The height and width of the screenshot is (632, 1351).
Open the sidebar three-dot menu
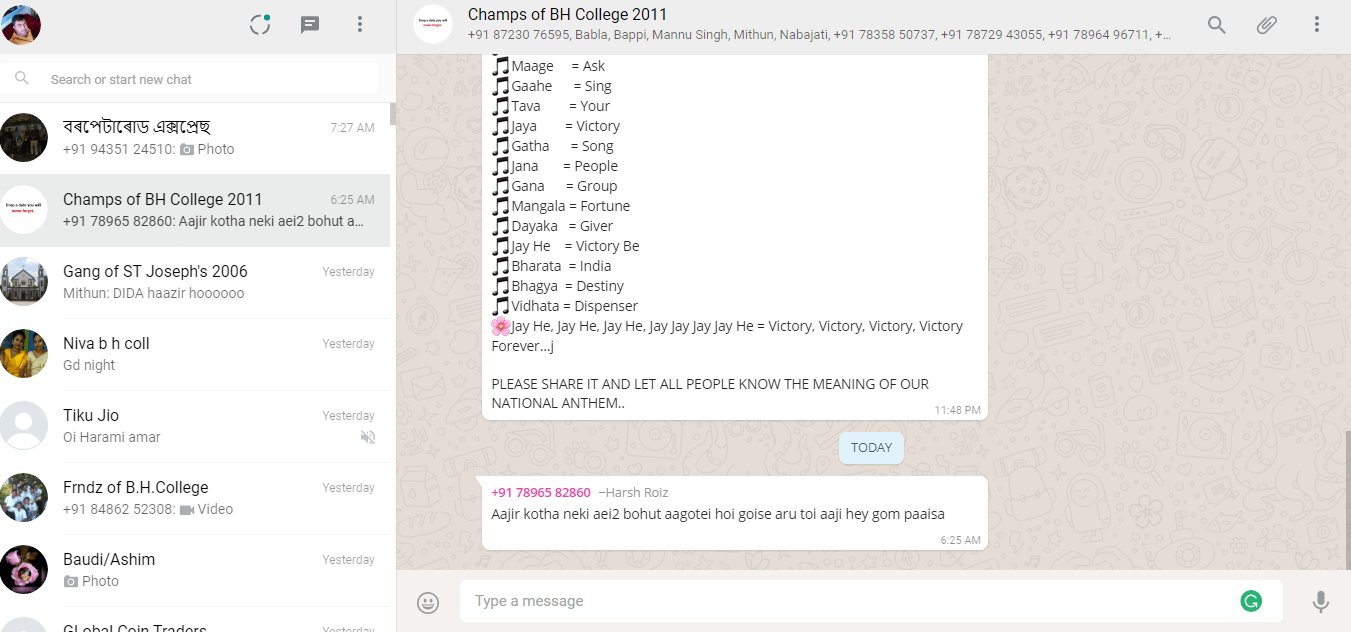pyautogui.click(x=360, y=24)
